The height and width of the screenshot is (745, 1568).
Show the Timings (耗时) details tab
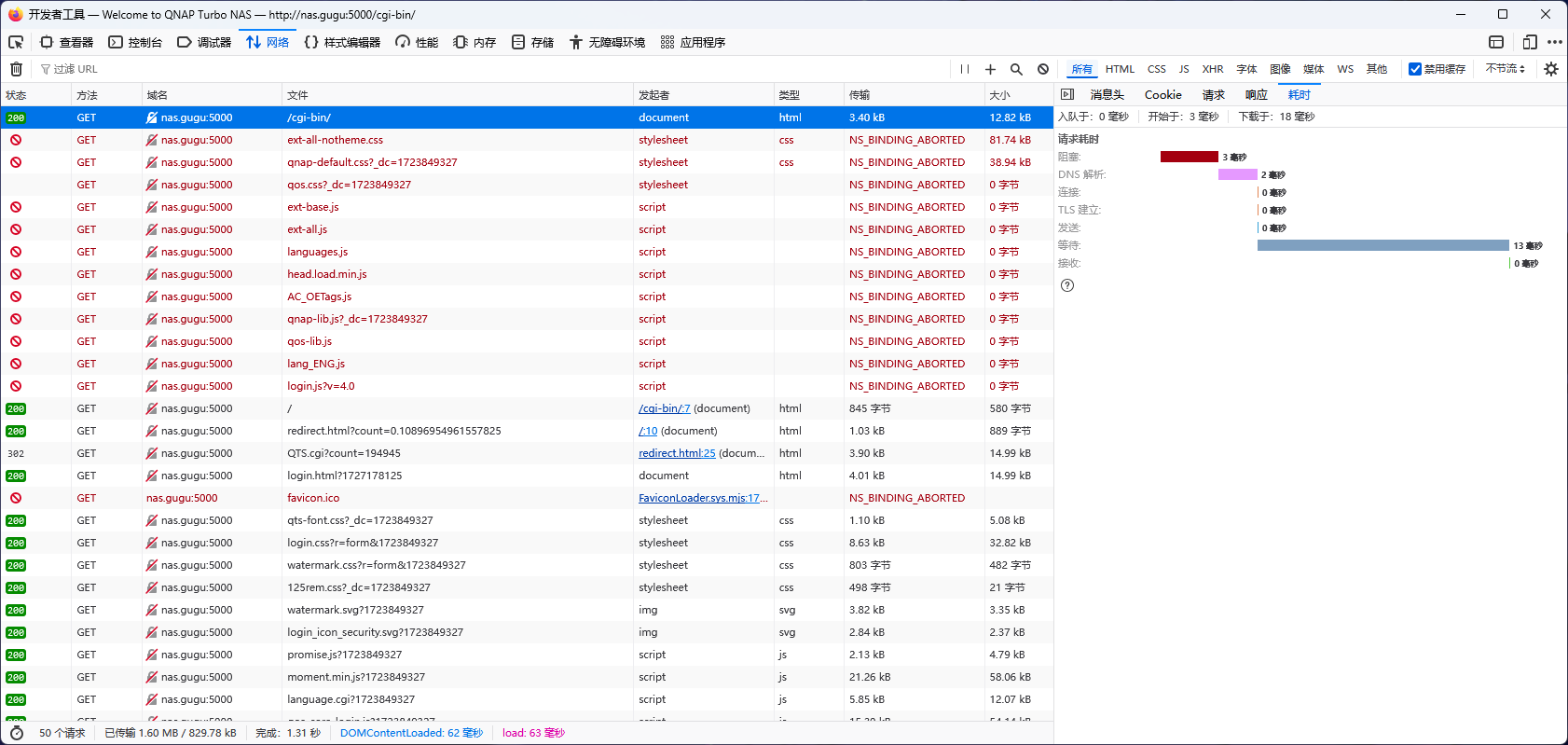[1300, 94]
